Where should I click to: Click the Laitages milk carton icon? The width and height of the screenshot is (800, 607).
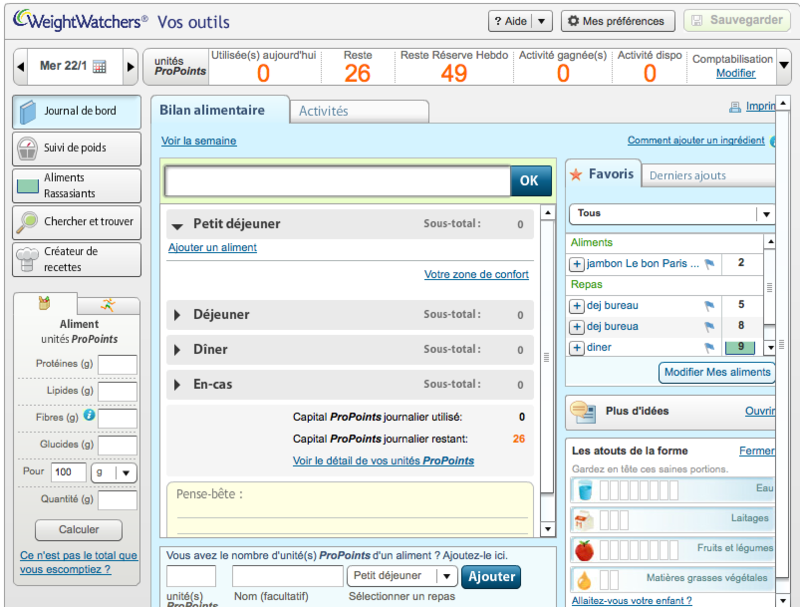pos(584,521)
